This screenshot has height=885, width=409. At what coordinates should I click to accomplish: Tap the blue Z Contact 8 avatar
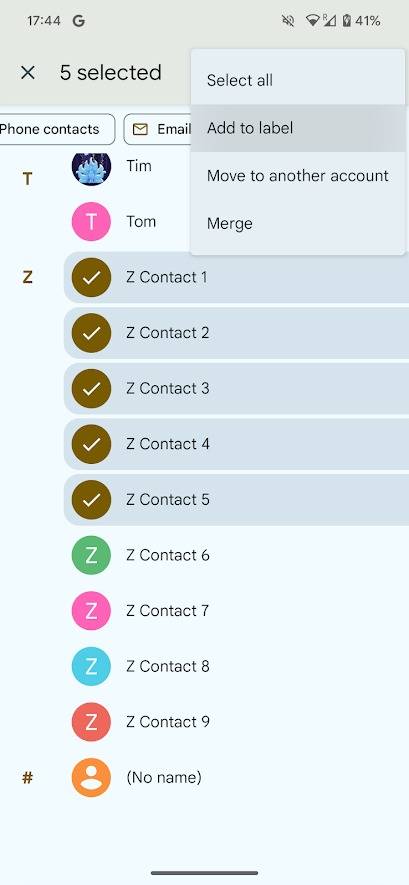pyautogui.click(x=91, y=667)
